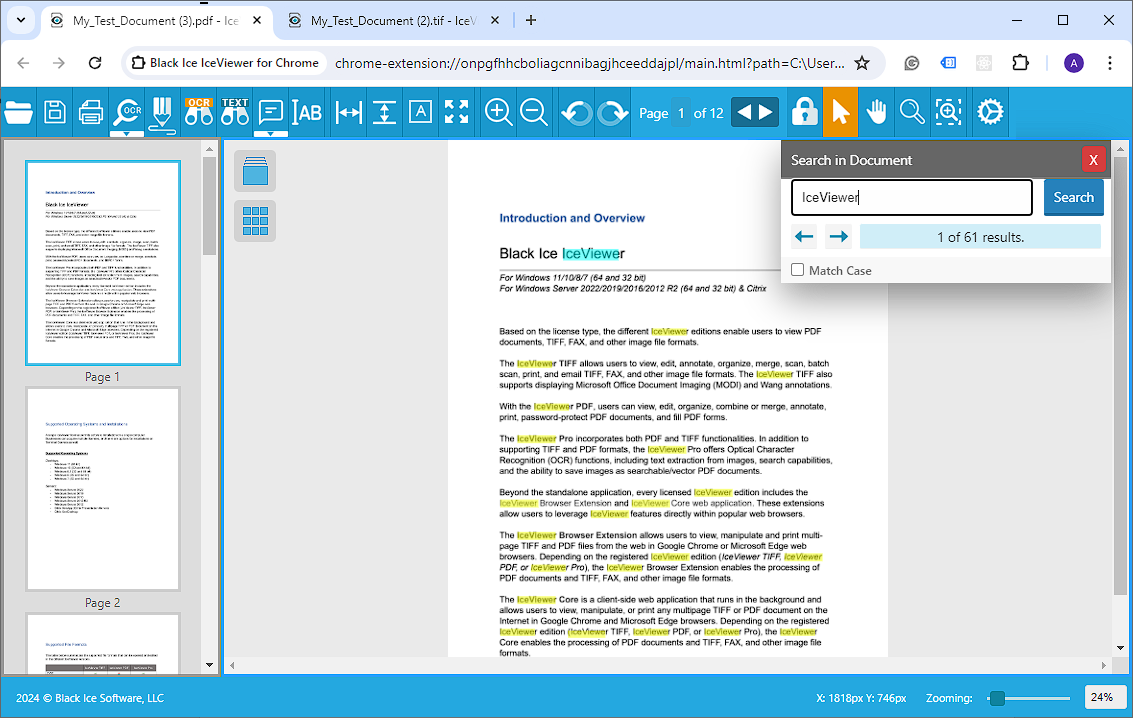This screenshot has width=1133, height=718.
Task: Select the annotation comment tool
Action: tap(270, 112)
